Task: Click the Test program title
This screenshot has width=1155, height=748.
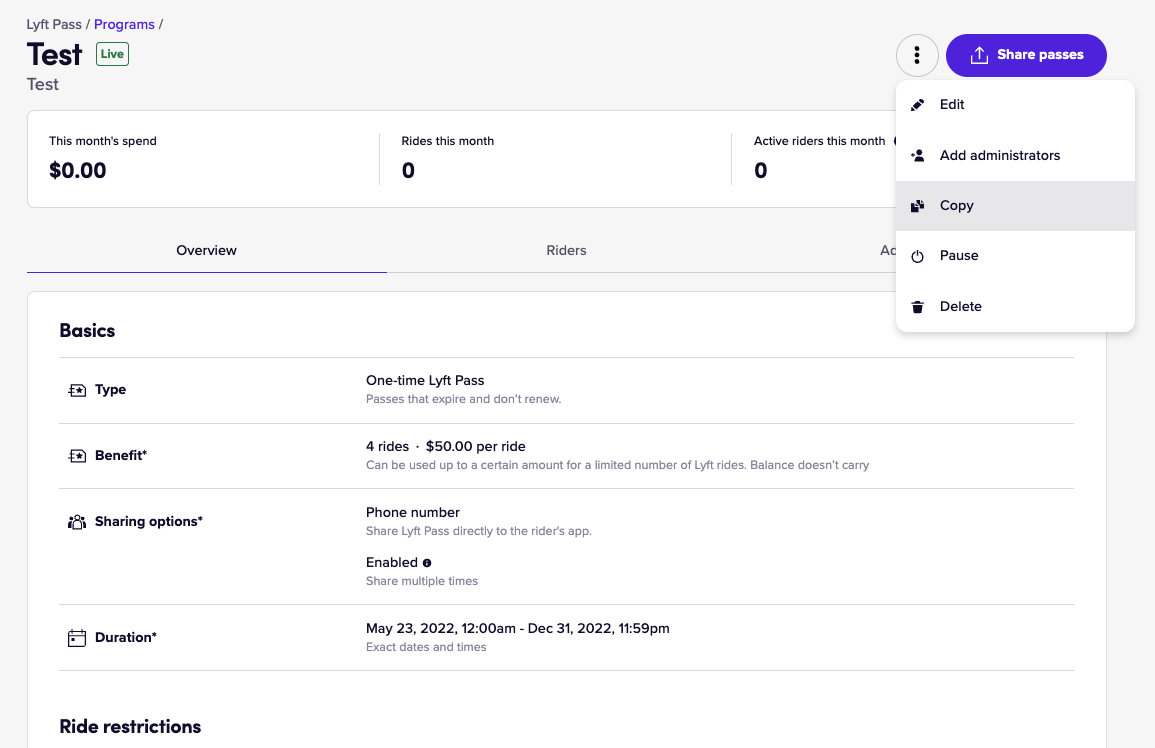Action: coord(55,55)
